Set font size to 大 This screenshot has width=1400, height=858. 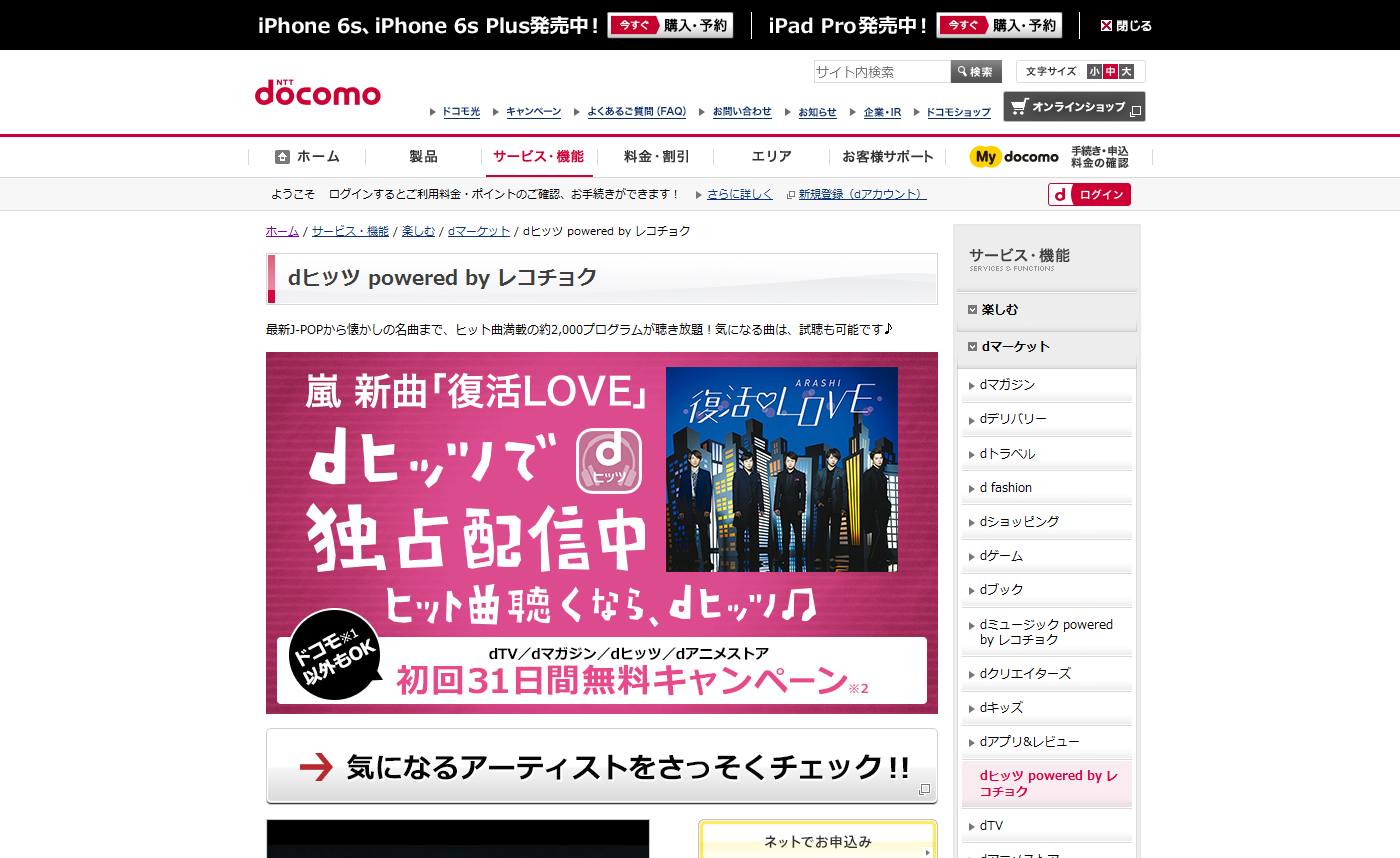point(1126,71)
